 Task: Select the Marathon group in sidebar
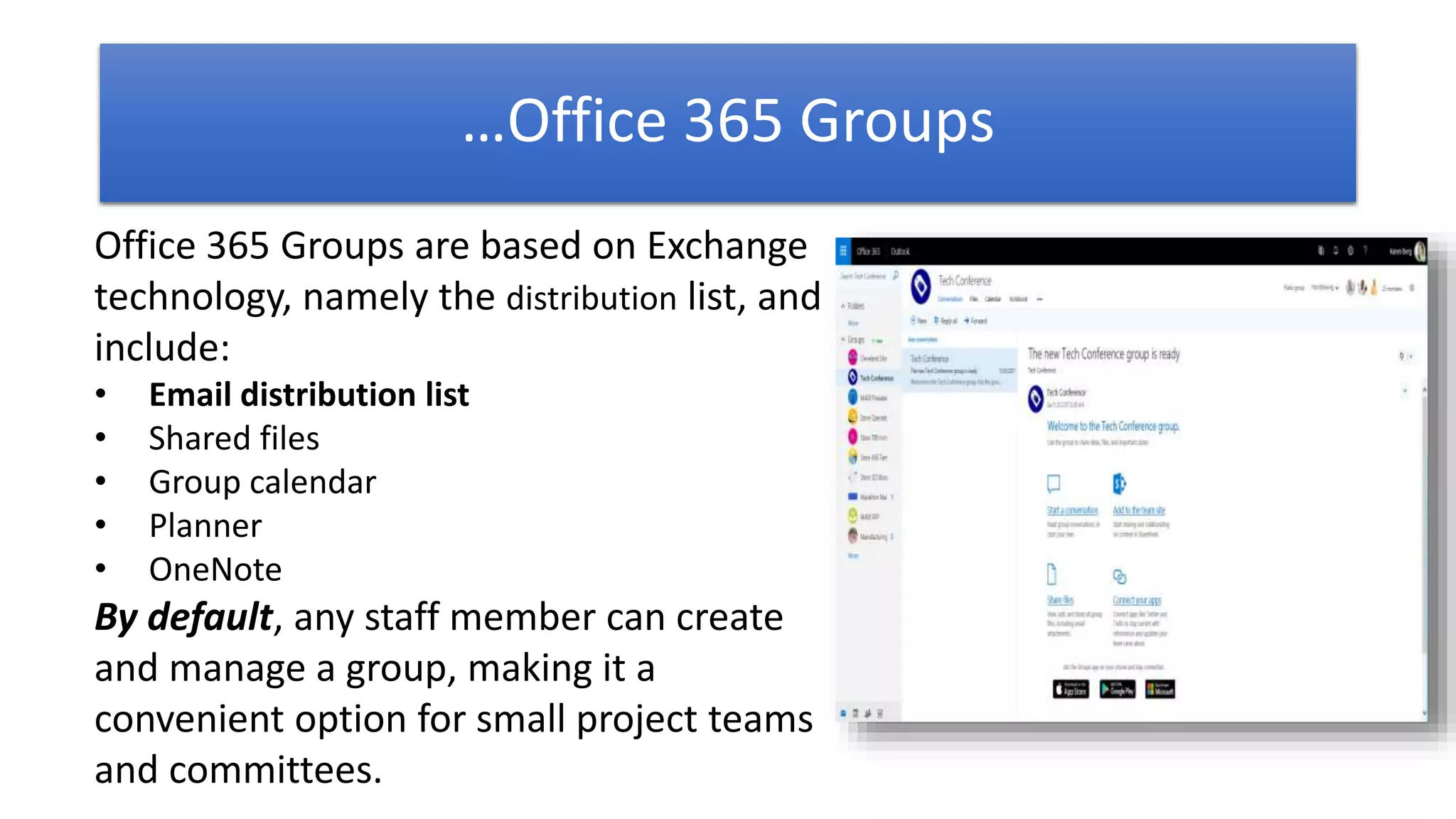click(x=869, y=496)
